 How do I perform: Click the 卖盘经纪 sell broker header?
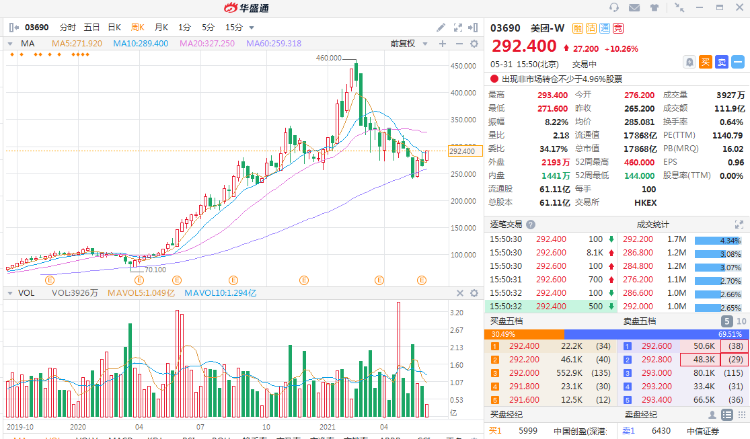pyautogui.click(x=641, y=415)
